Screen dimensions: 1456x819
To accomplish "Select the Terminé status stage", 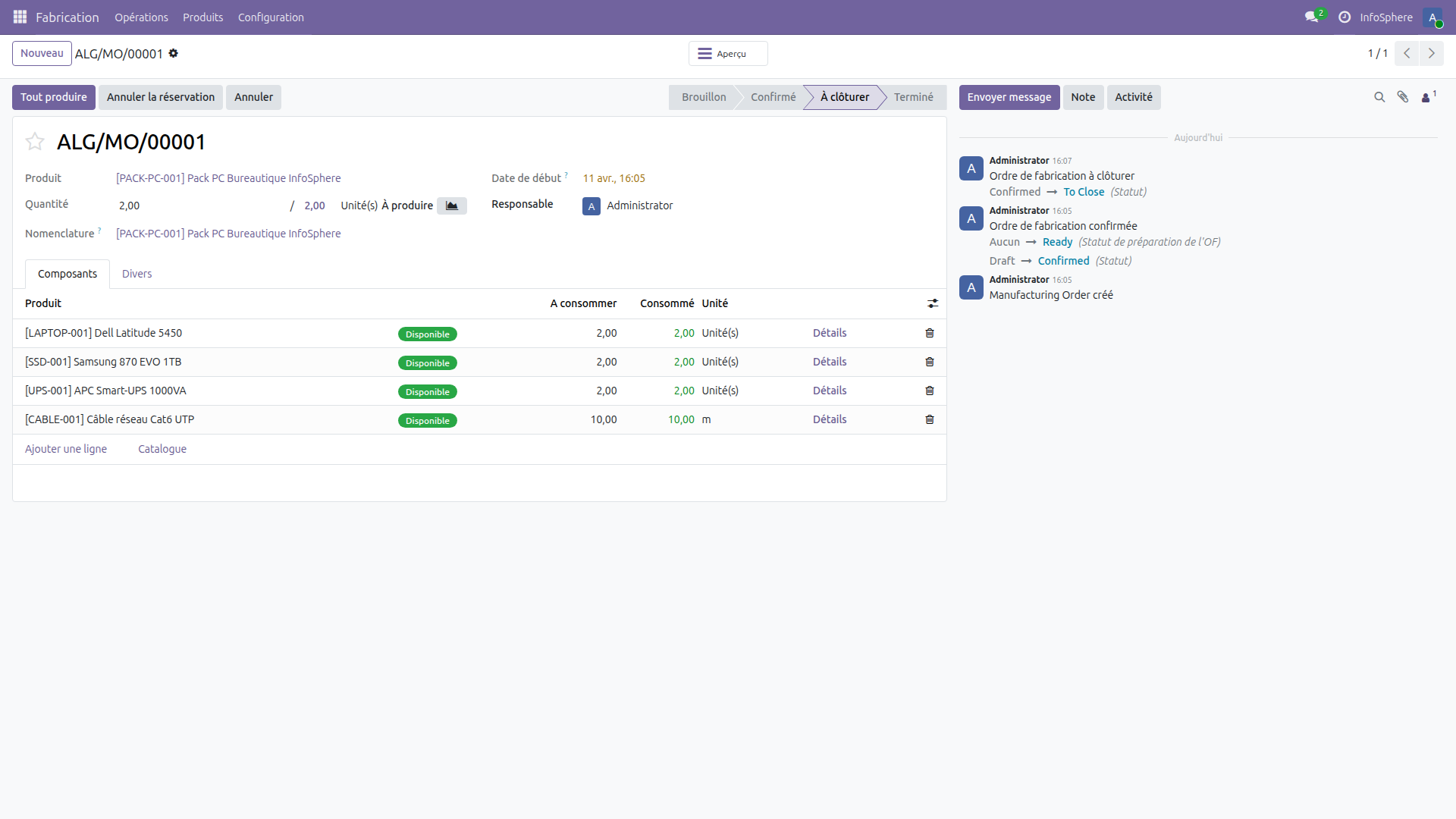I will point(913,97).
